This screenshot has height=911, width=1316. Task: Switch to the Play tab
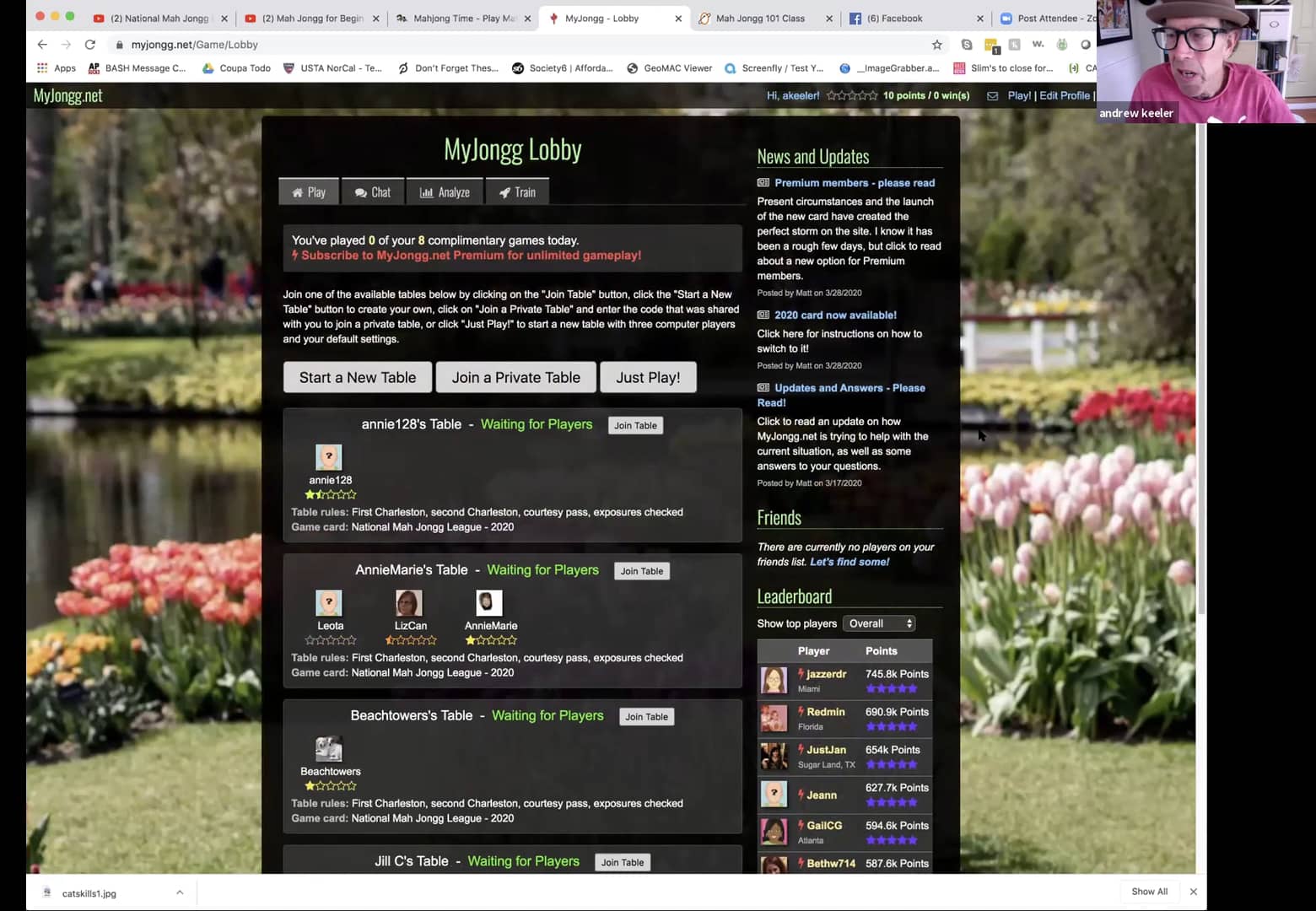pyautogui.click(x=309, y=192)
